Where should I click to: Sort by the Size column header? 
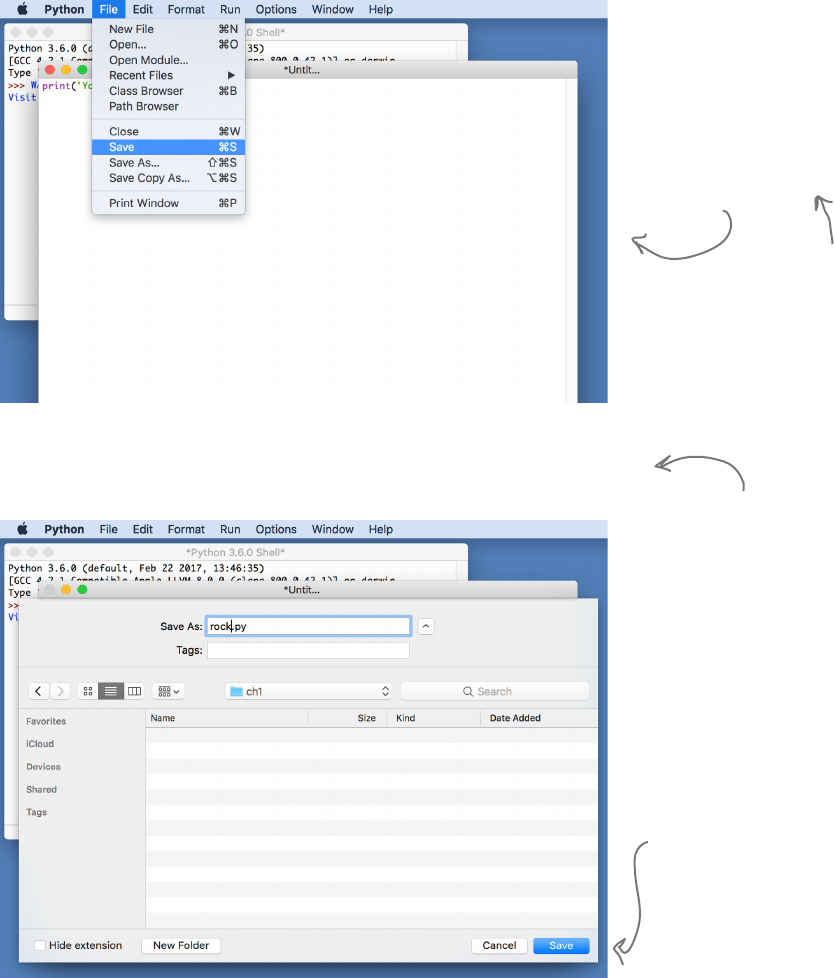tap(348, 718)
